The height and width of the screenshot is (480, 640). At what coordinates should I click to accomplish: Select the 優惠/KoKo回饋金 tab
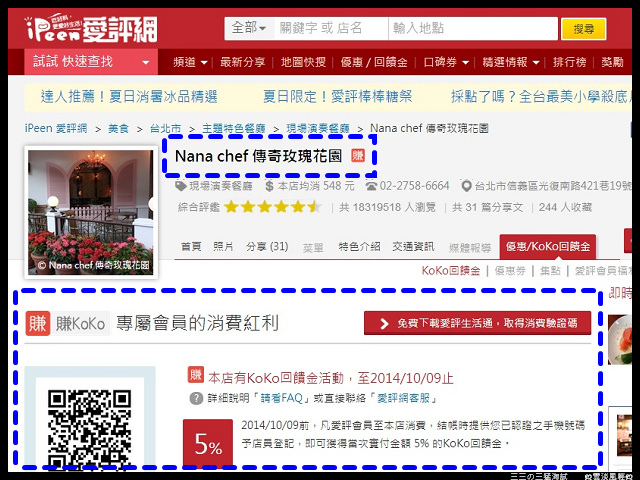pos(548,247)
